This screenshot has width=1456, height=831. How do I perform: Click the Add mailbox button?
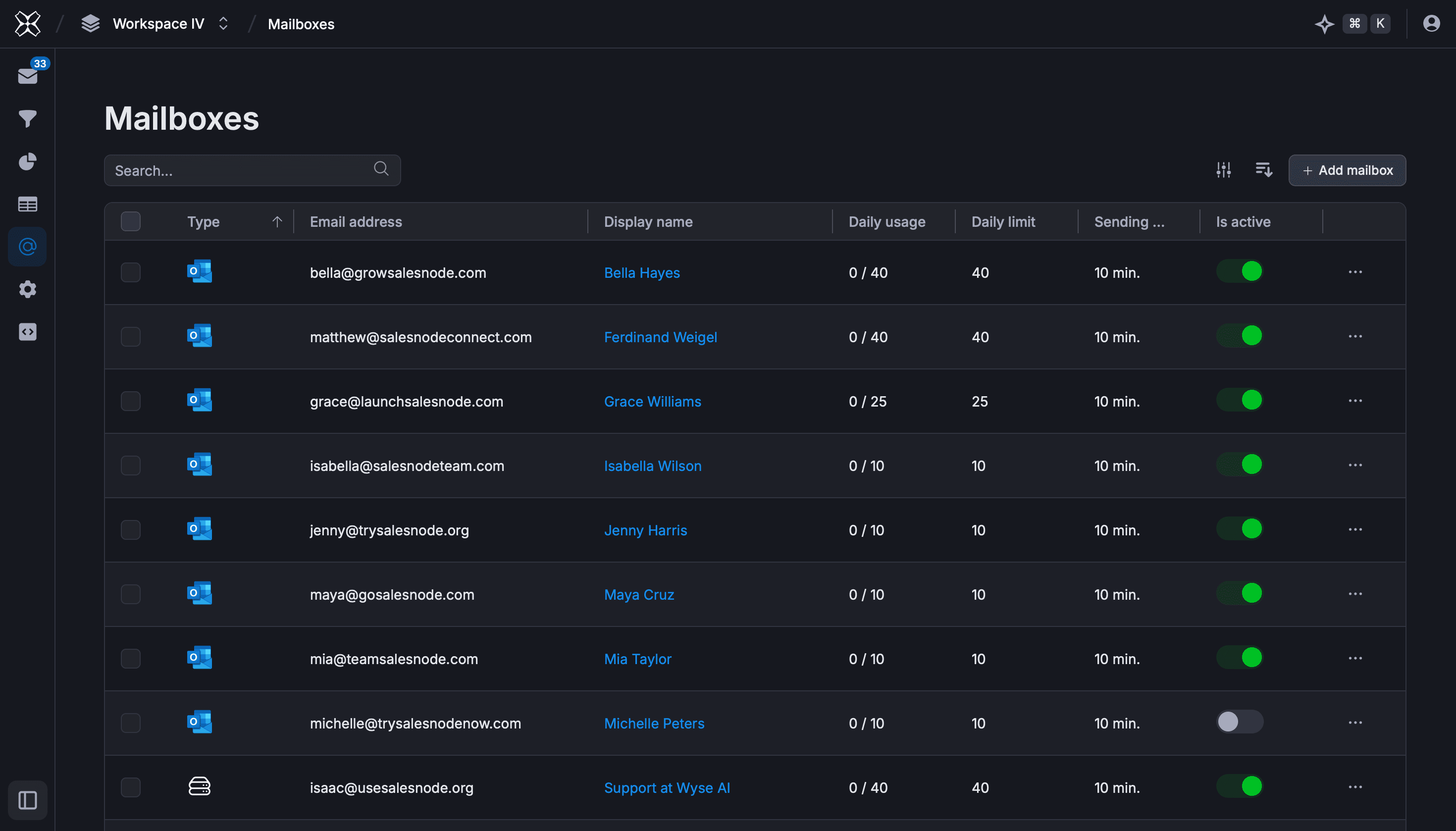pos(1347,170)
